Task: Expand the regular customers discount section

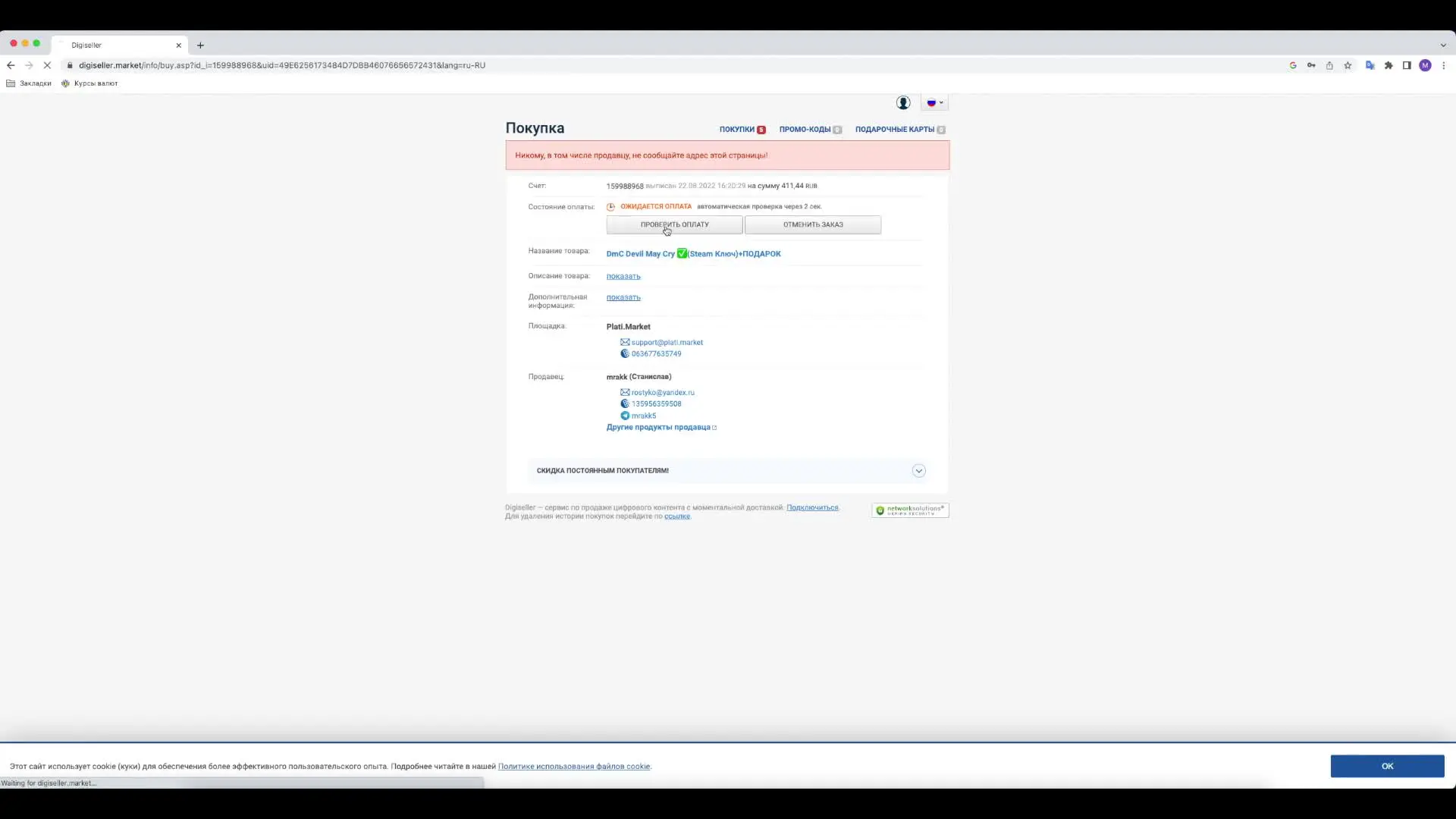Action: click(918, 471)
